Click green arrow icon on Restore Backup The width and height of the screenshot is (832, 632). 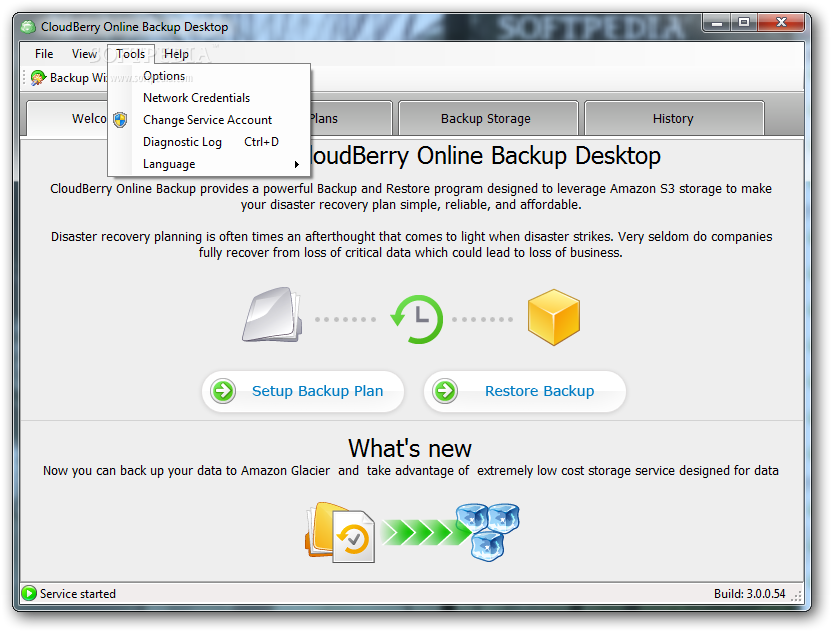(445, 392)
